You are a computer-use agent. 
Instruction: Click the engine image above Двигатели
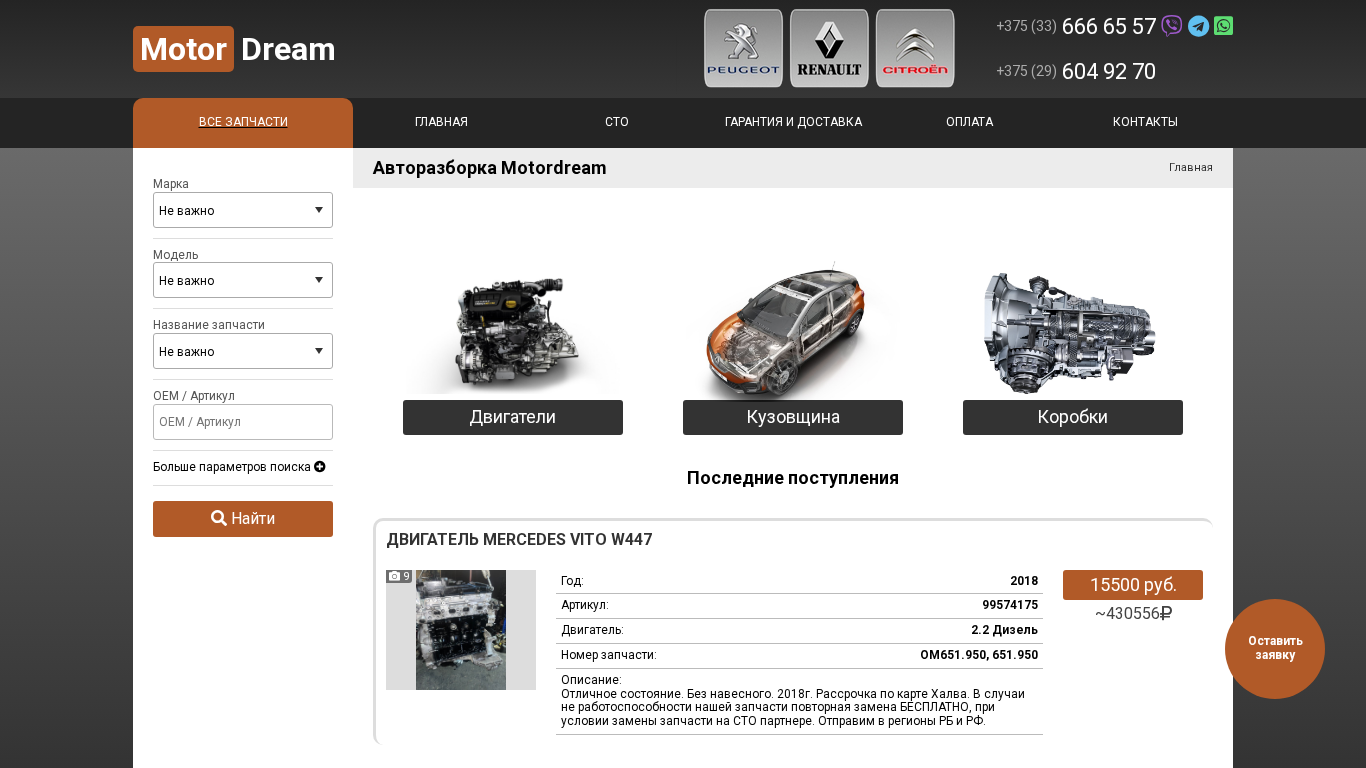pos(513,332)
